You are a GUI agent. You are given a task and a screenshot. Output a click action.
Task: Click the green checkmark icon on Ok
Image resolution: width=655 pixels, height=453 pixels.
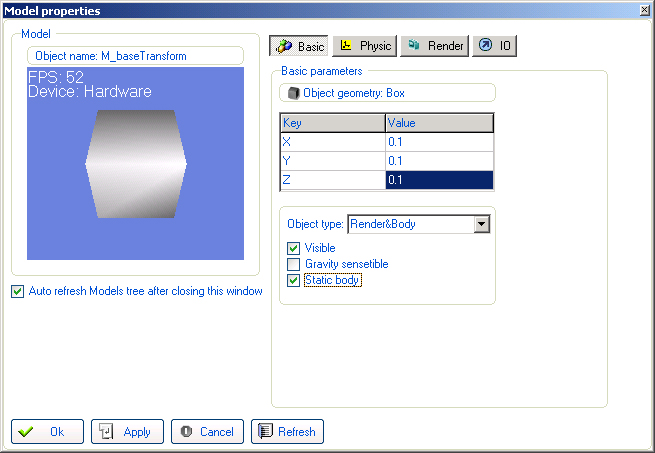pyautogui.click(x=26, y=432)
